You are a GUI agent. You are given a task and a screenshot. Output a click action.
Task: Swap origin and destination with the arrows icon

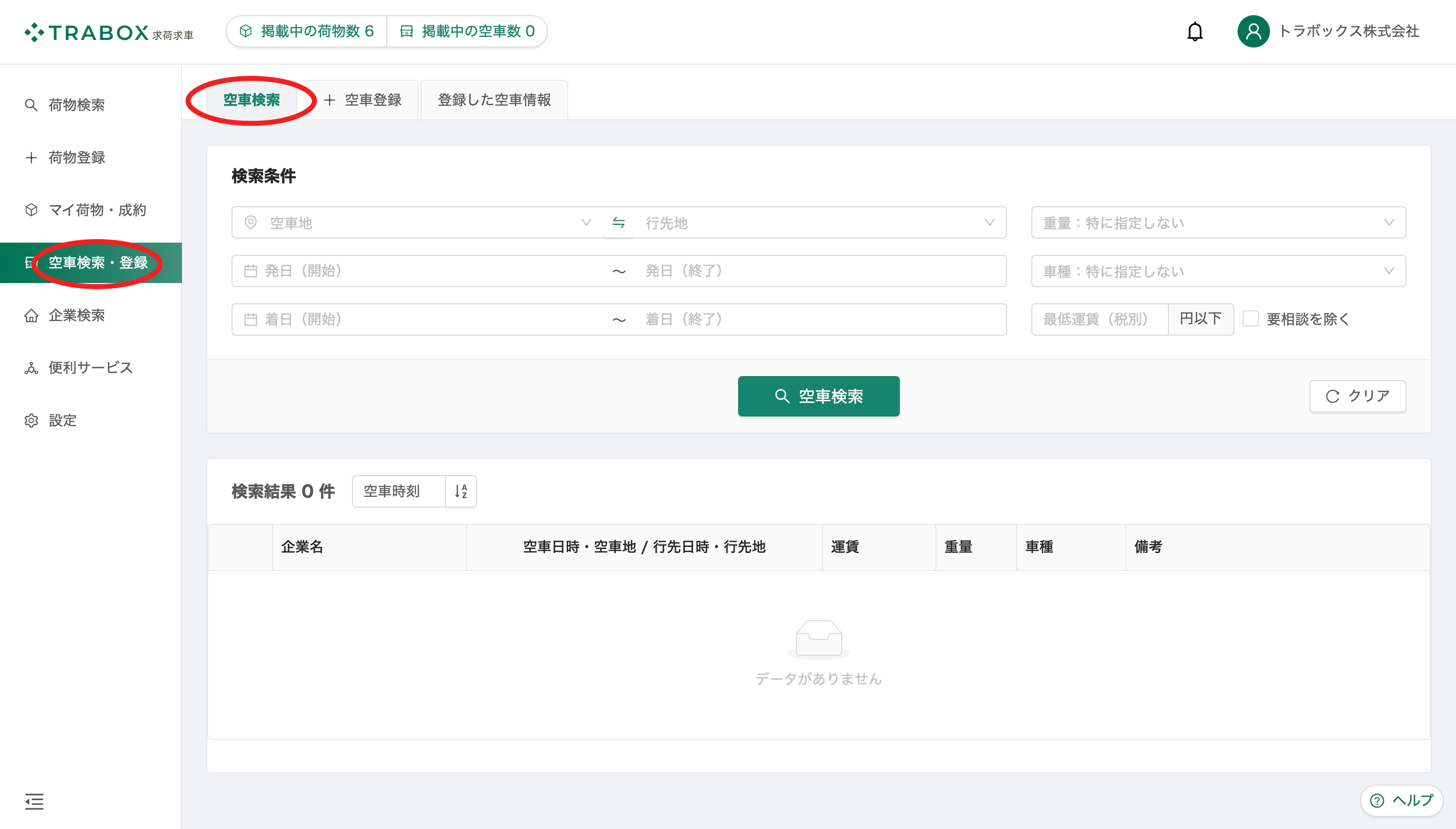pos(618,222)
